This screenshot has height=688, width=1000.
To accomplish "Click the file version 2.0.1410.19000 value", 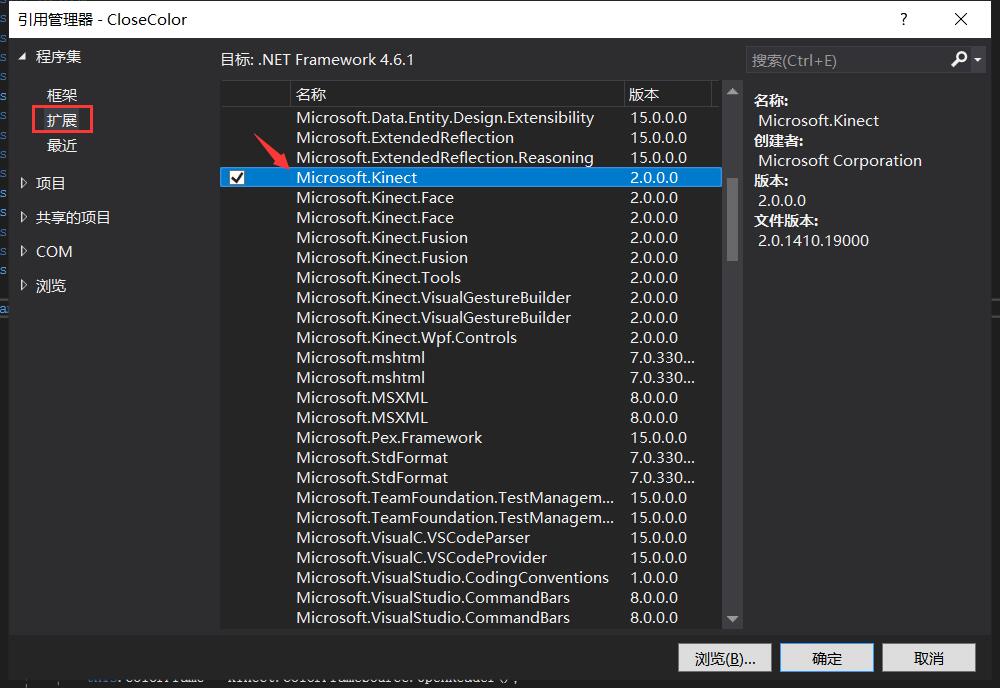I will pos(813,240).
